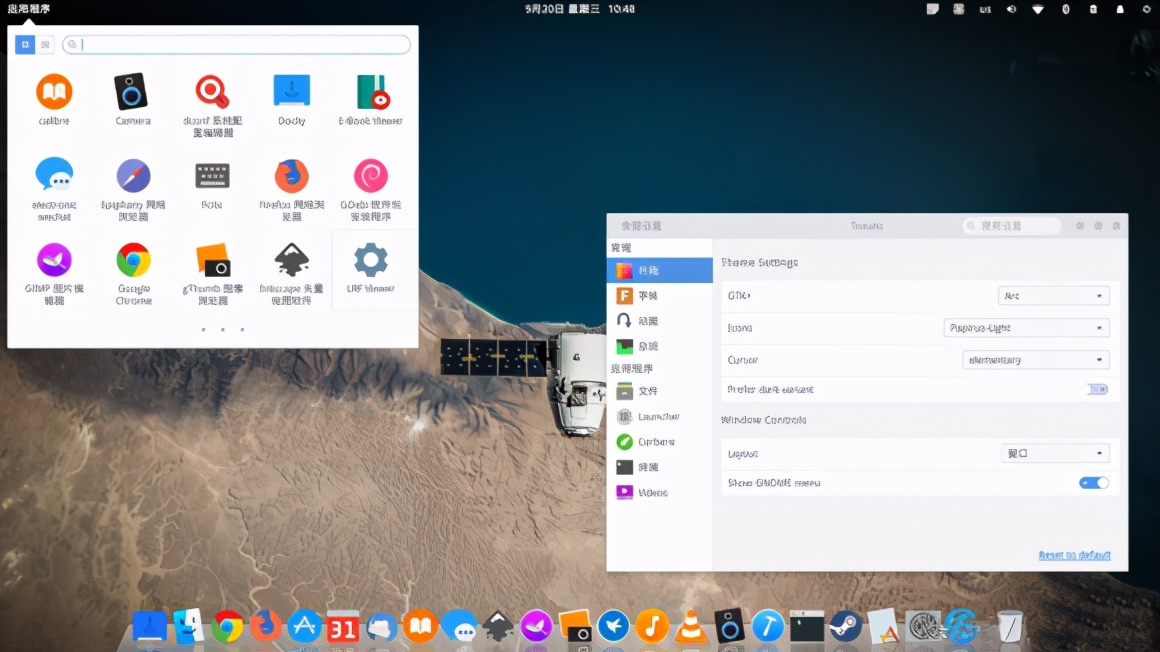The width and height of the screenshot is (1160, 652).
Task: Open the Camera application icon
Action: point(133,95)
